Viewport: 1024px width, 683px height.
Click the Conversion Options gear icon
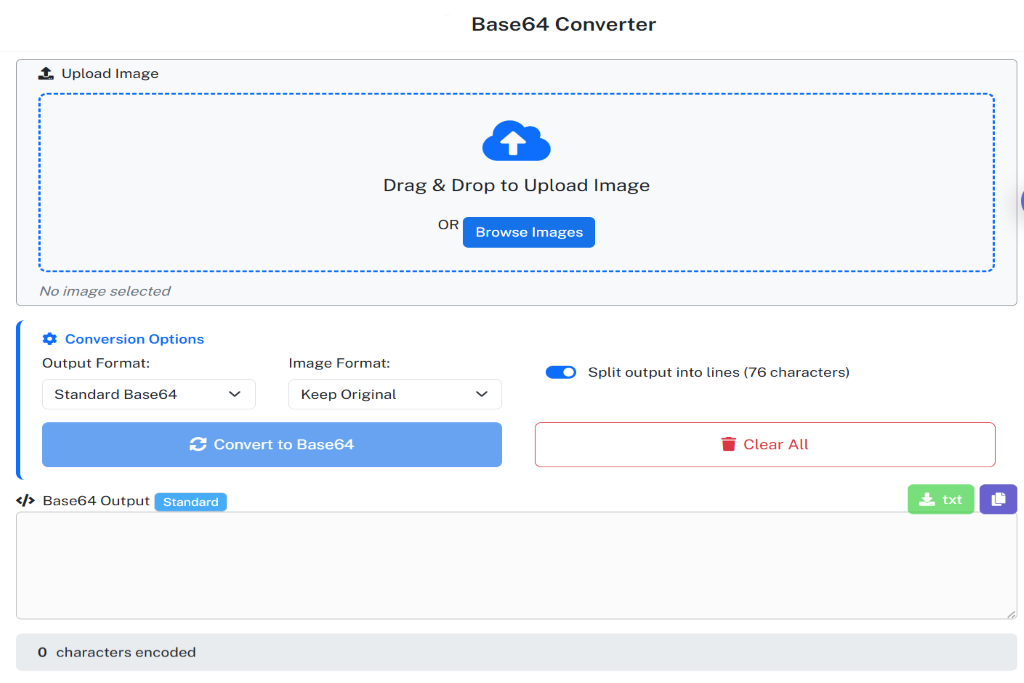click(x=50, y=339)
